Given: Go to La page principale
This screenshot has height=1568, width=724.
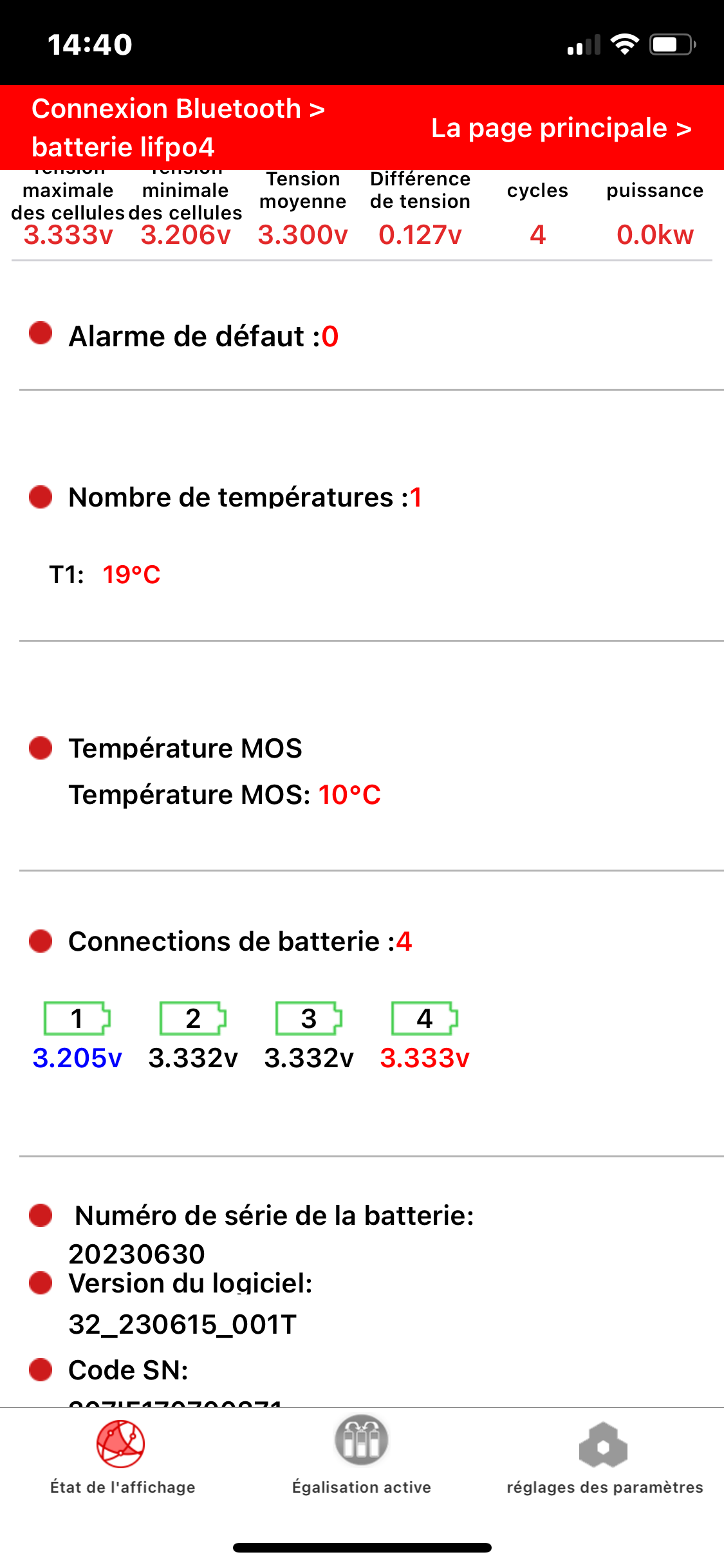Looking at the screenshot, I should click(561, 127).
